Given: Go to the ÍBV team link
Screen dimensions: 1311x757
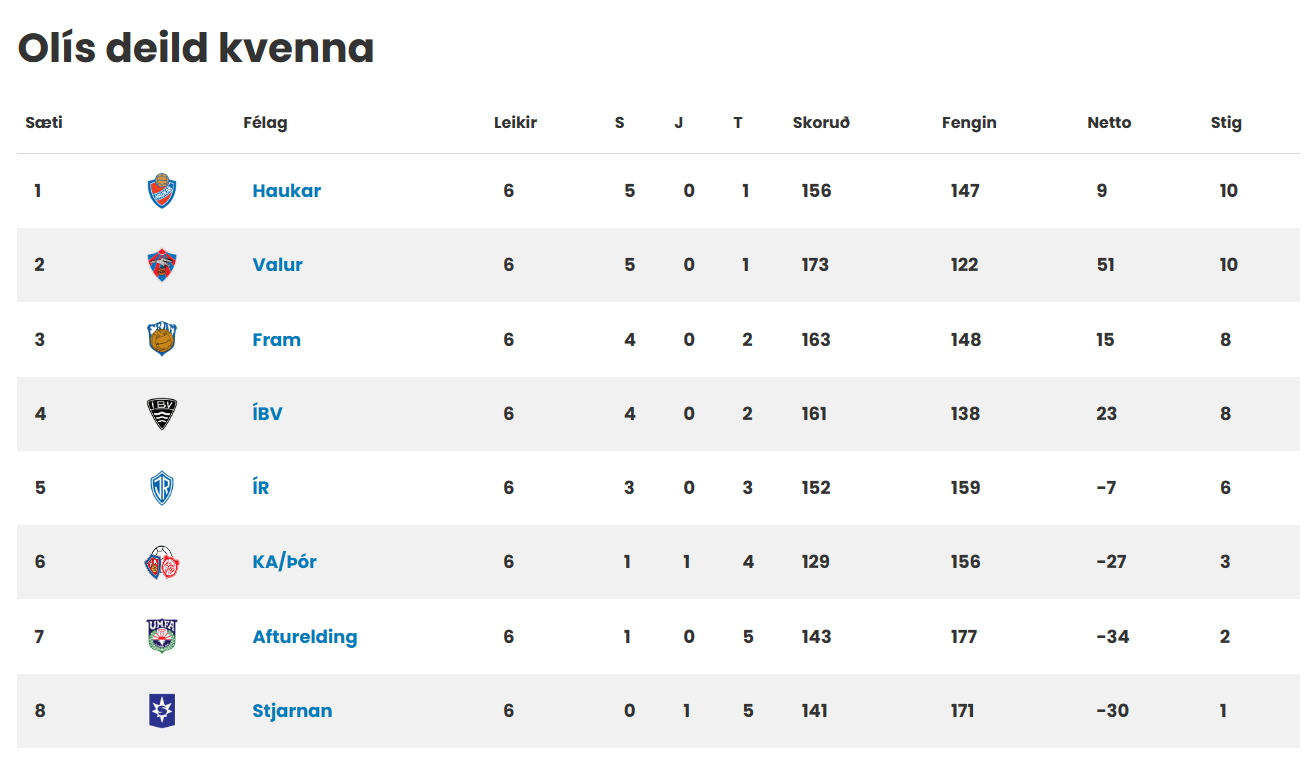Looking at the screenshot, I should point(267,413).
